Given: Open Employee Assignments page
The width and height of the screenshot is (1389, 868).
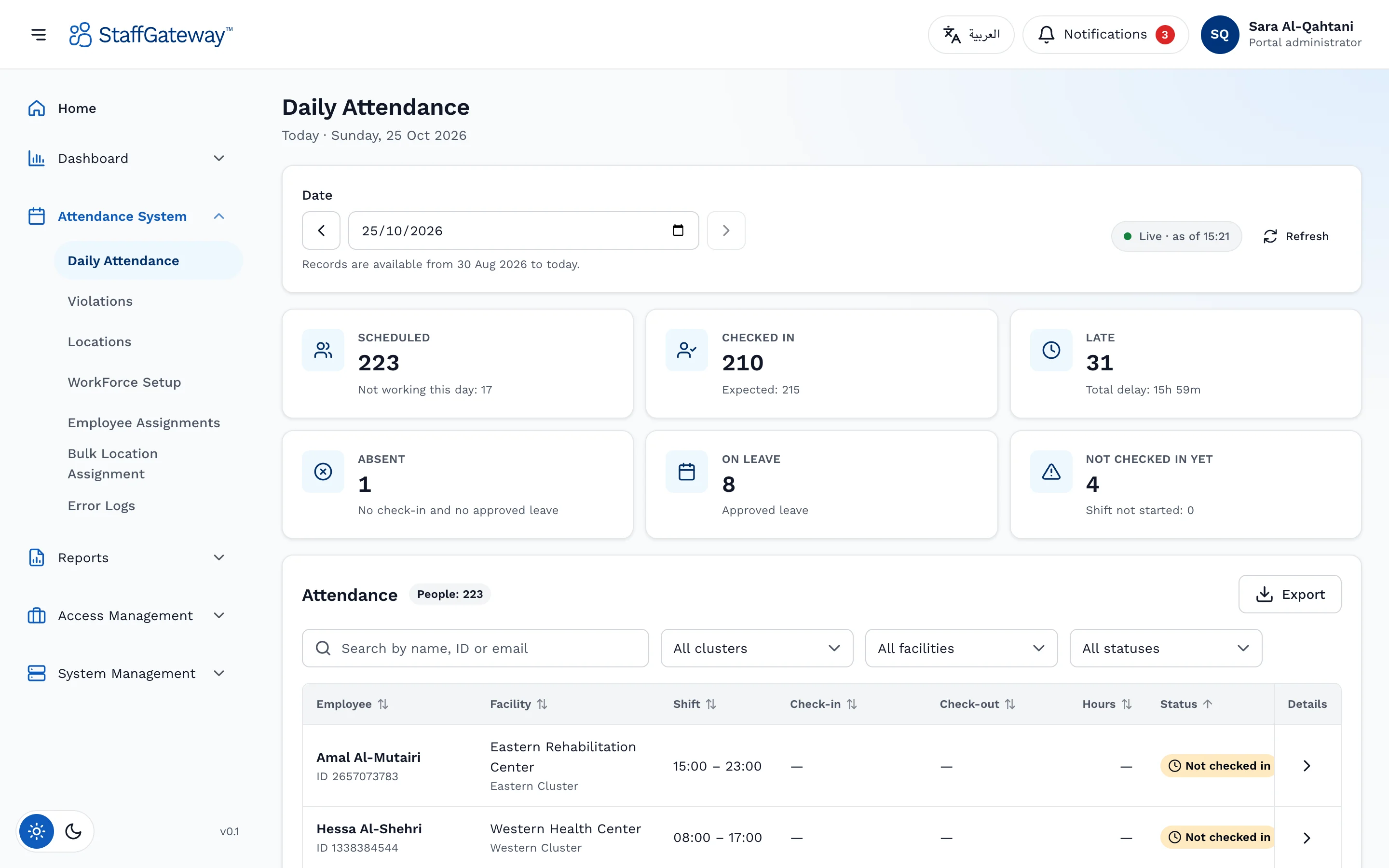Looking at the screenshot, I should (144, 422).
